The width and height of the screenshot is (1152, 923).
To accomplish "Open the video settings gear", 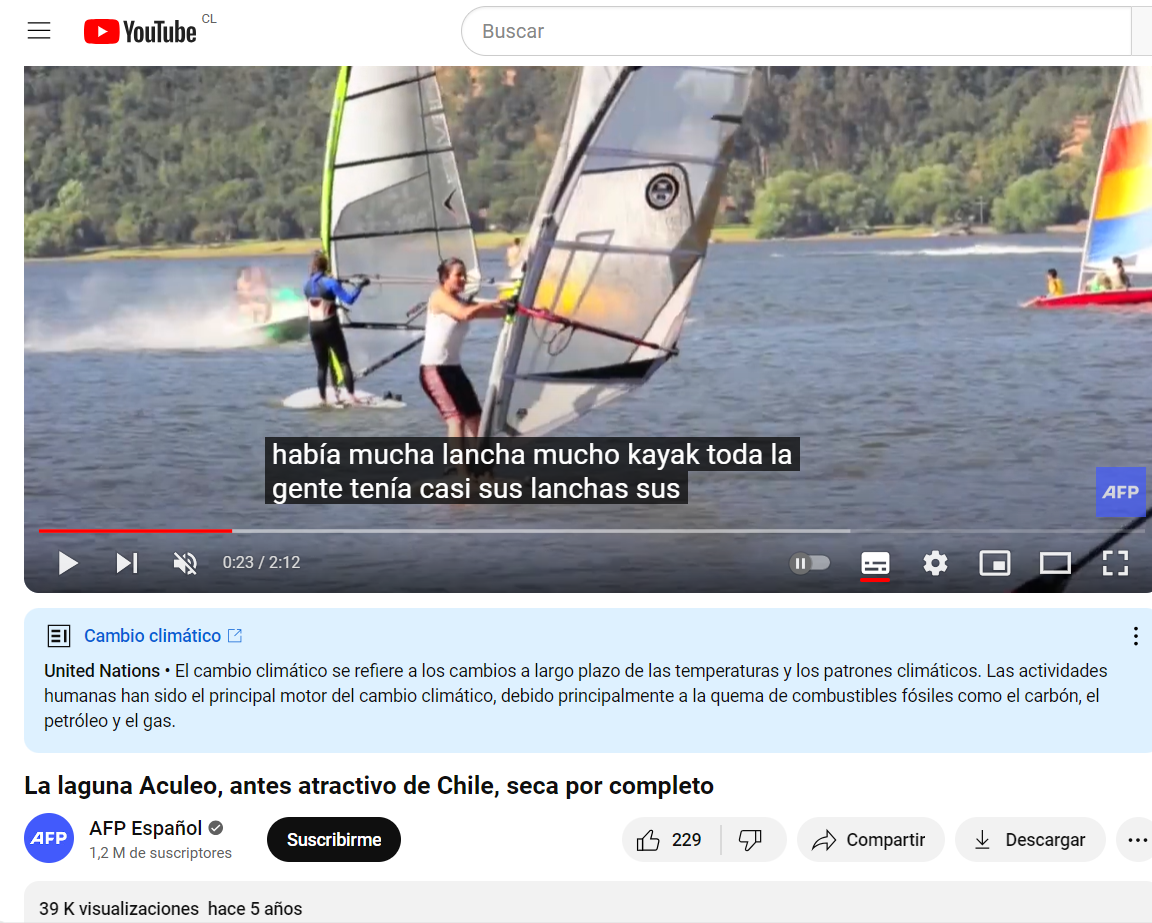I will click(x=935, y=563).
